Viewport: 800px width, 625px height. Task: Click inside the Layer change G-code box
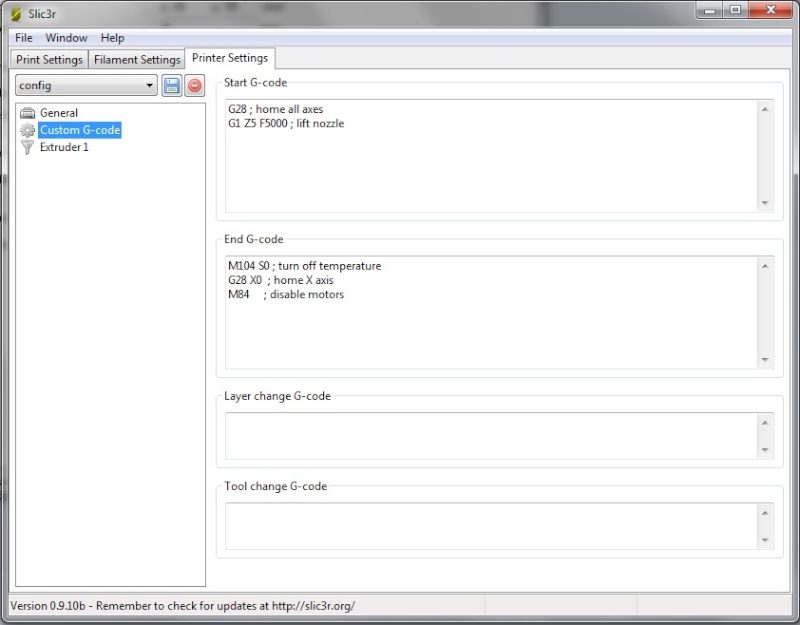(x=491, y=436)
